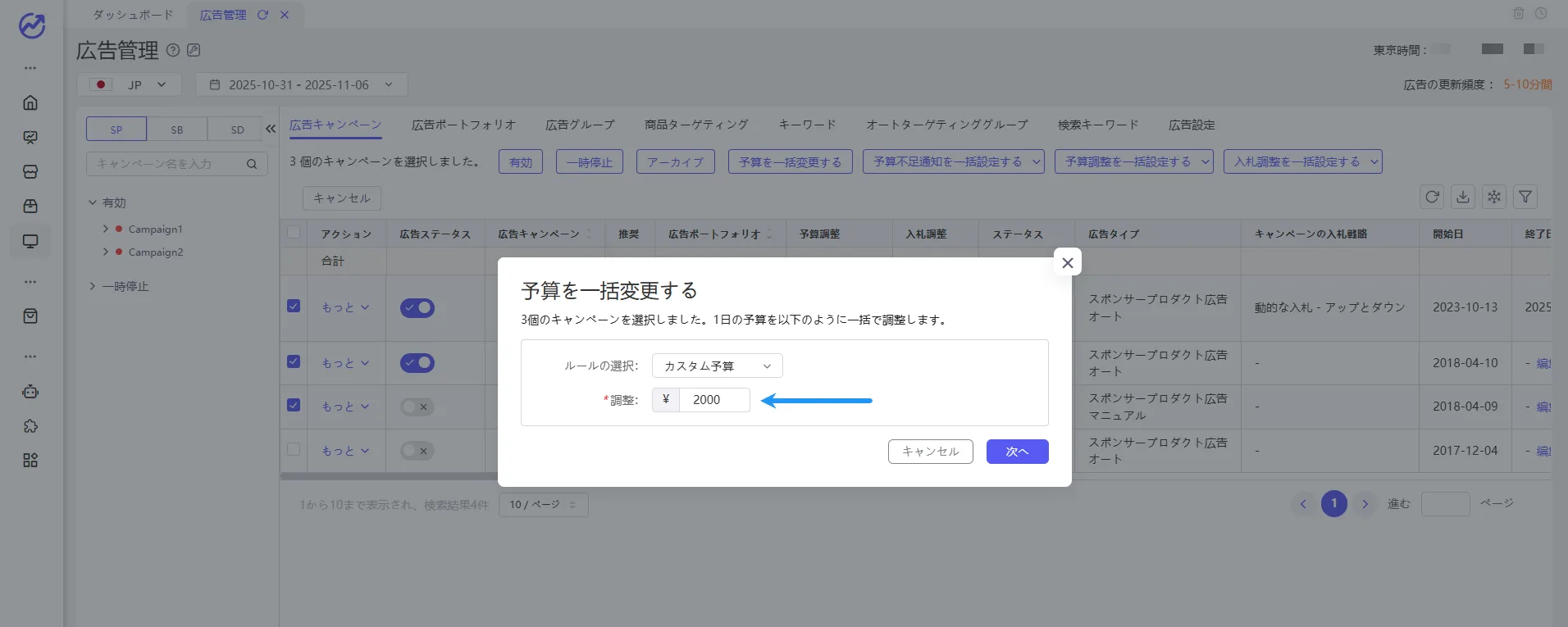Switch off ad status toggle in 2023-10-13 row
Screen dimensions: 1568x627
tap(417, 307)
